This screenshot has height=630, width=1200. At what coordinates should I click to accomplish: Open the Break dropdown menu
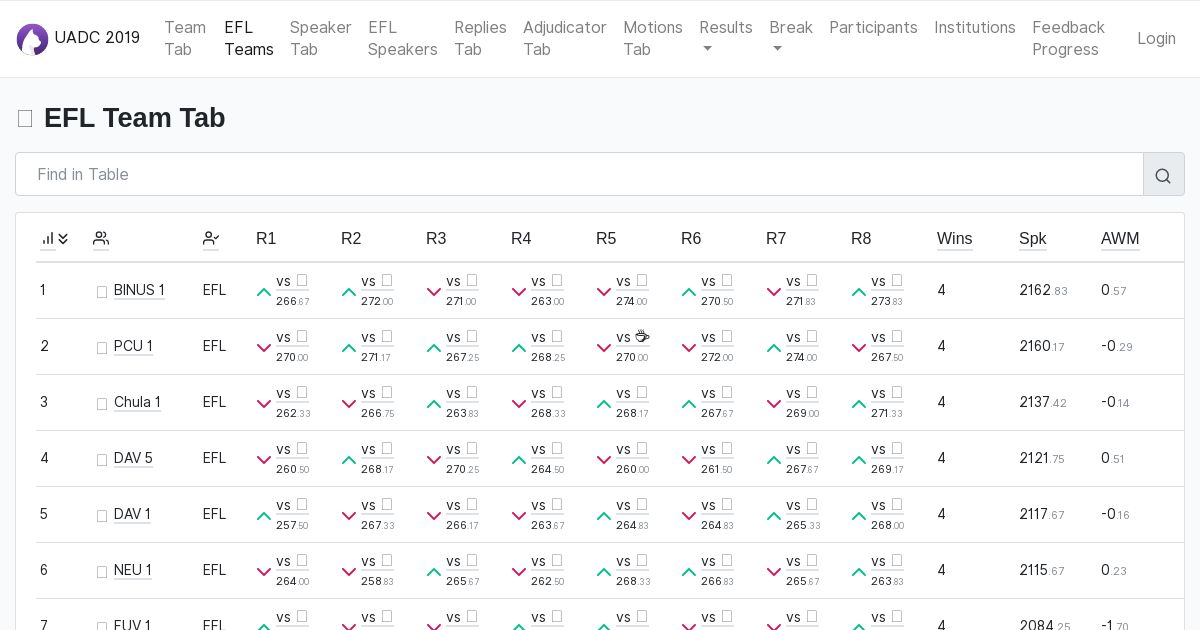(790, 38)
